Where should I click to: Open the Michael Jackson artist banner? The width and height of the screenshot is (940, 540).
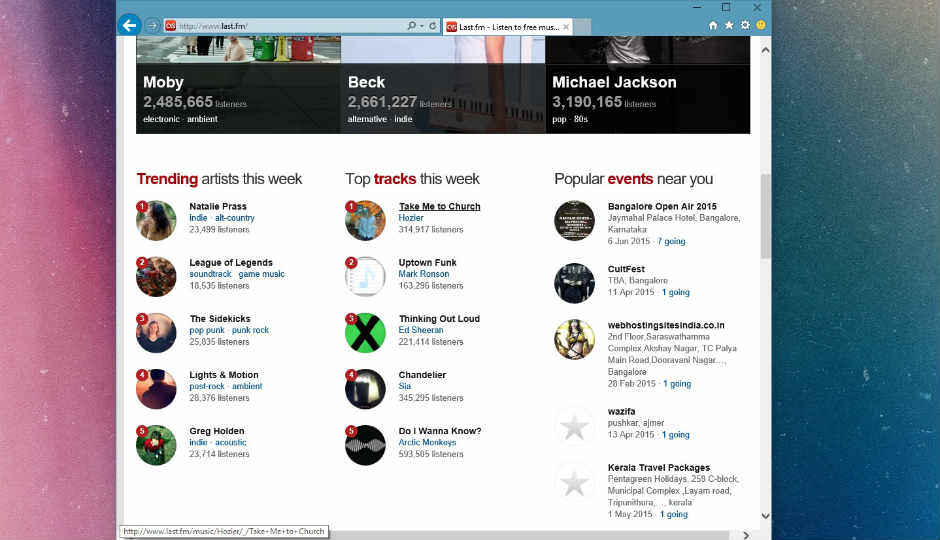[647, 85]
